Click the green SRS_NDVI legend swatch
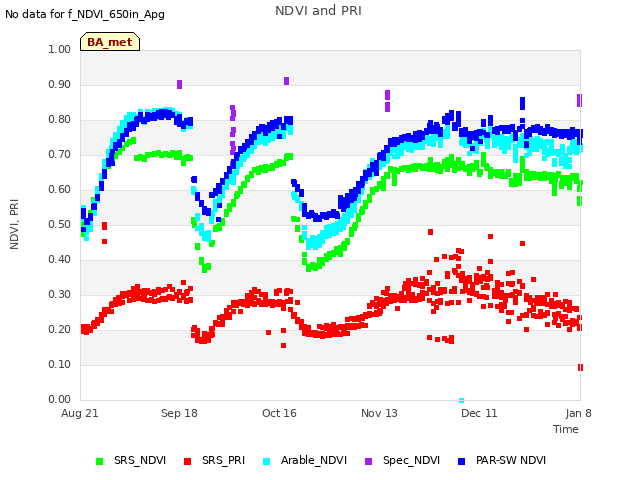Image resolution: width=640 pixels, height=480 pixels. coord(99,461)
